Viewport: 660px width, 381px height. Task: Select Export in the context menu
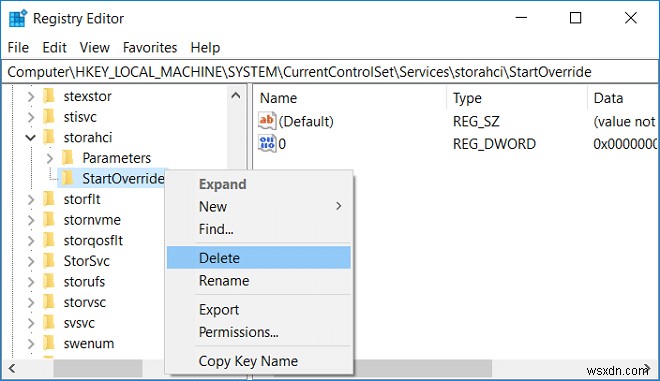(x=259, y=309)
